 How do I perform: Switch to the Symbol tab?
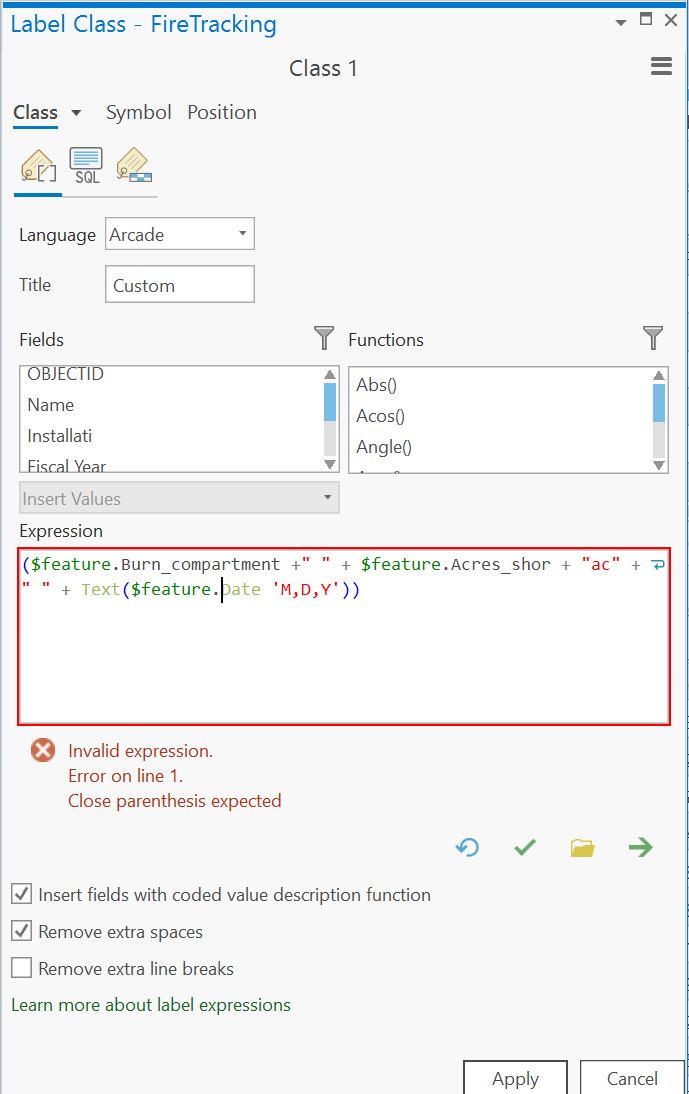click(x=138, y=112)
